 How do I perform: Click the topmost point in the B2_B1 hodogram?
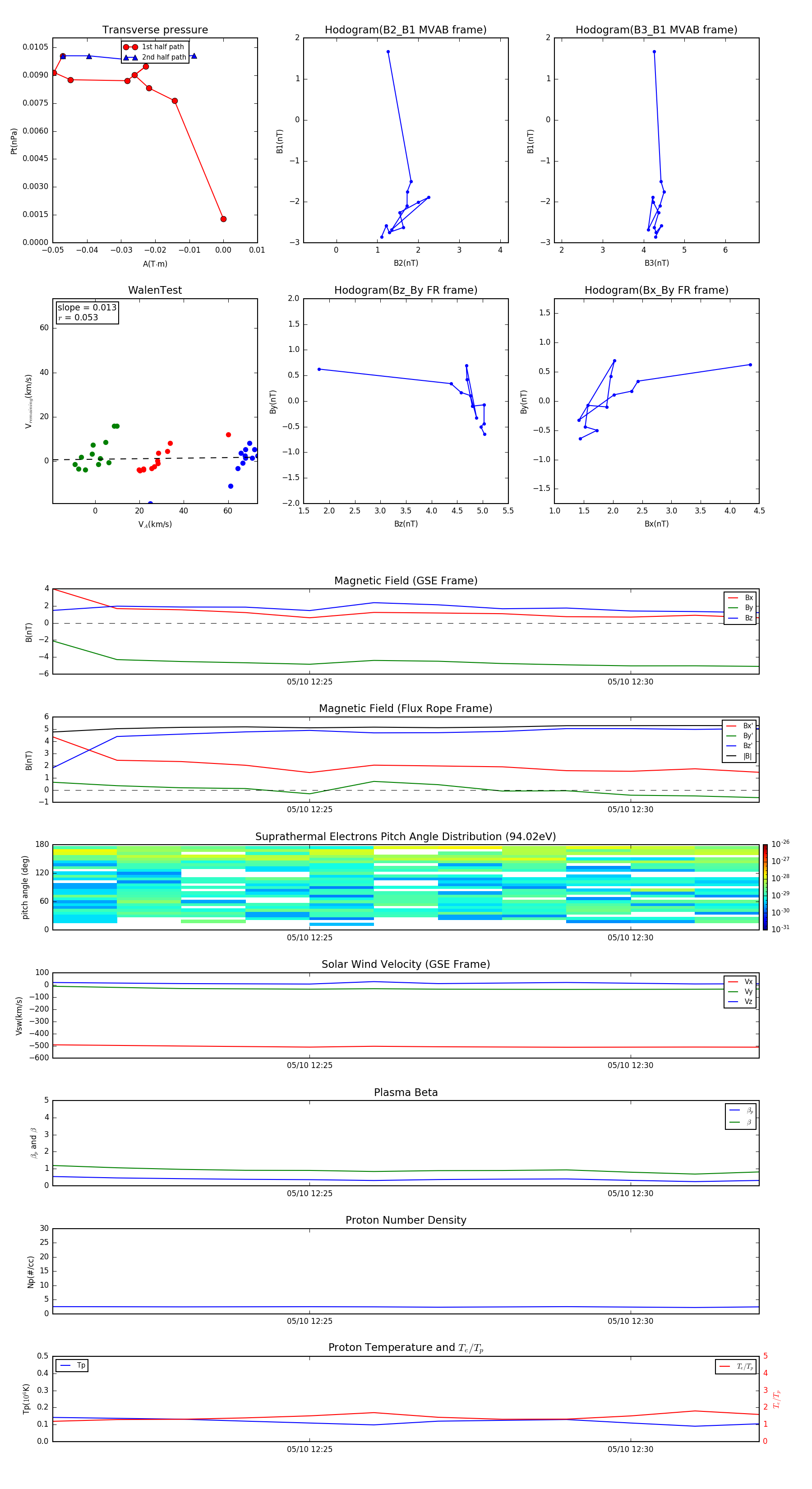[388, 52]
